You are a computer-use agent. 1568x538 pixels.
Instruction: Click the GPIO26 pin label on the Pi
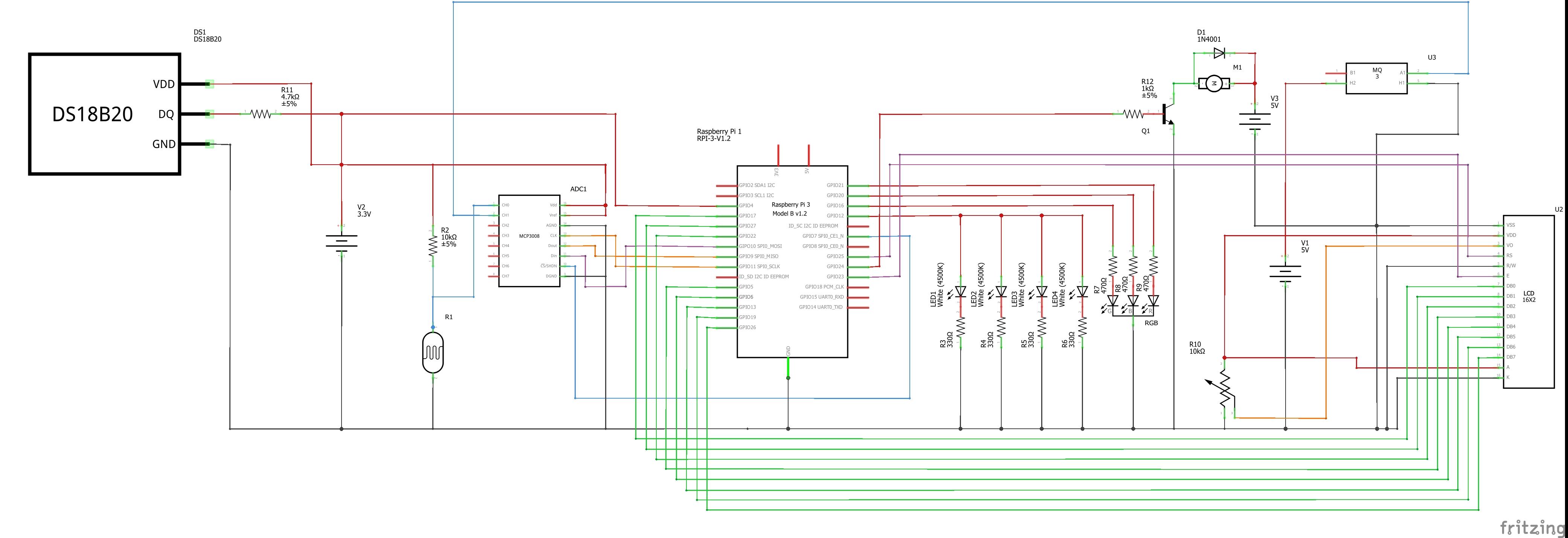coord(747,327)
